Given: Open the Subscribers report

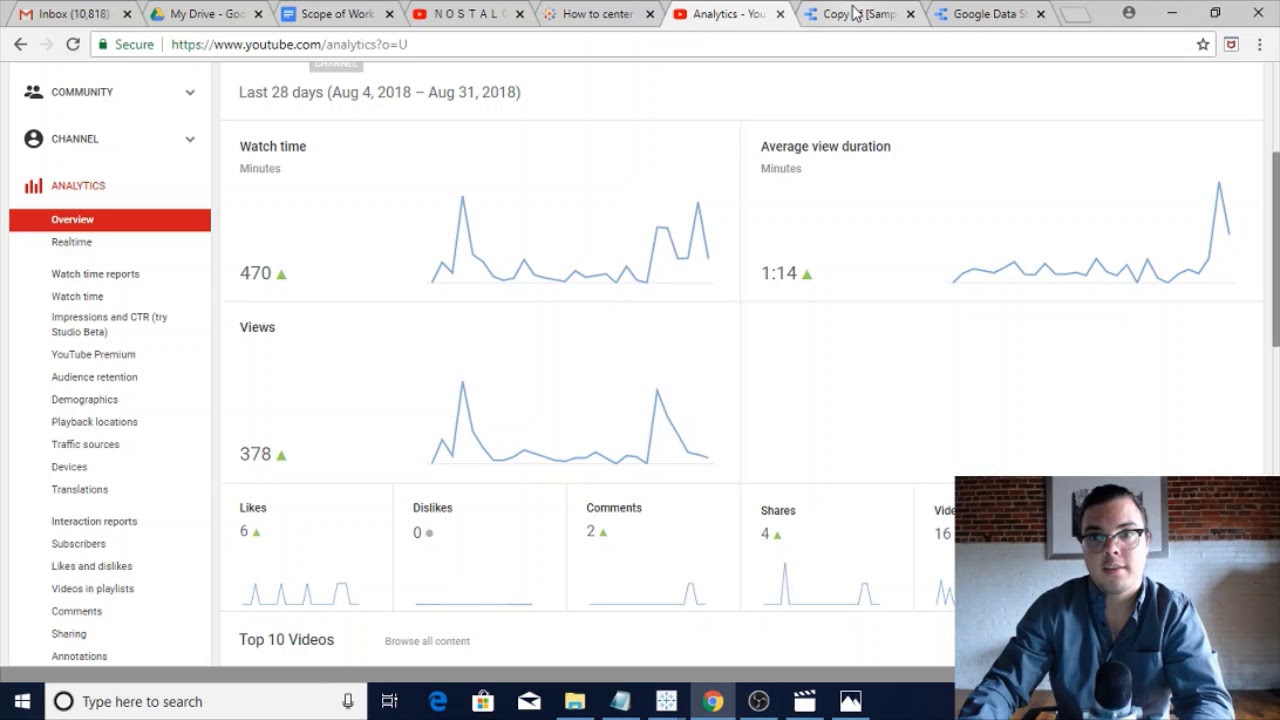Looking at the screenshot, I should point(78,544).
